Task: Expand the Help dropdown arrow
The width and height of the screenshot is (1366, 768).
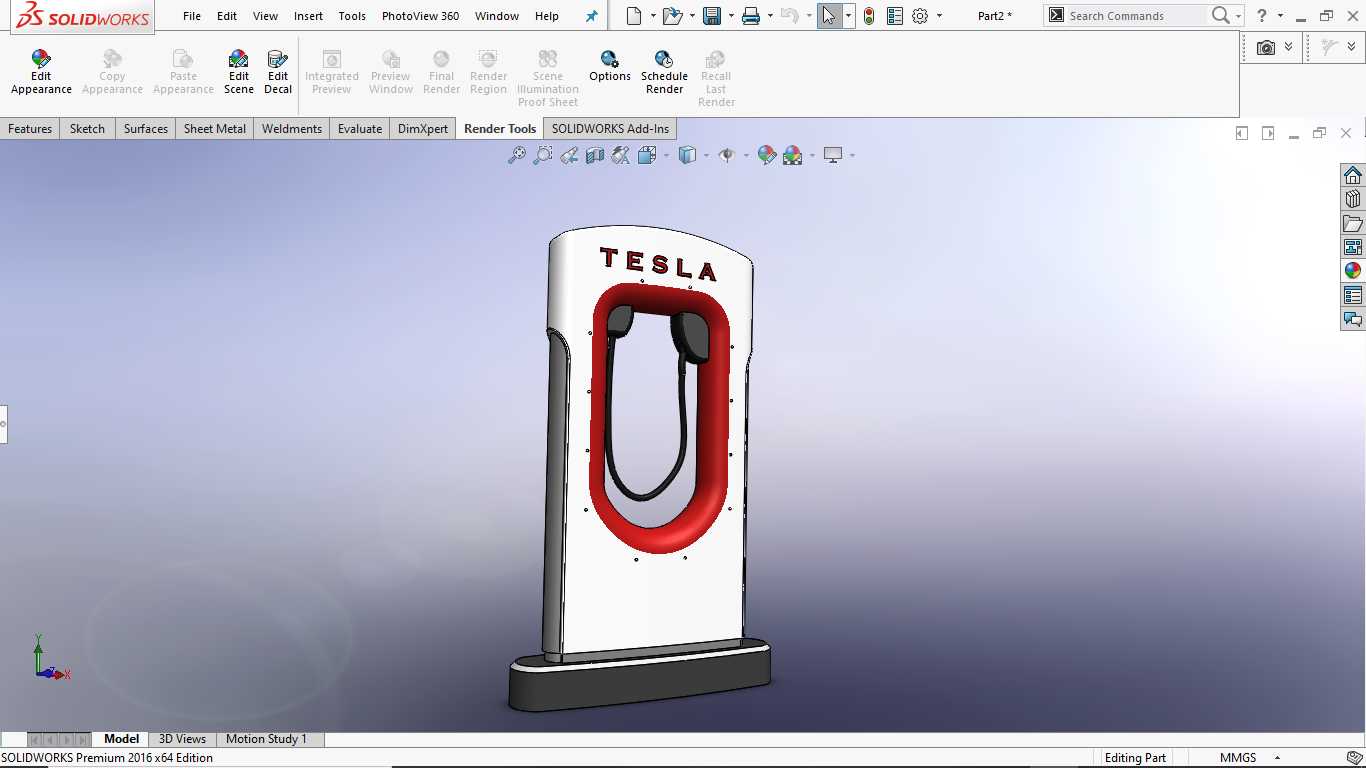Action: (1280, 16)
